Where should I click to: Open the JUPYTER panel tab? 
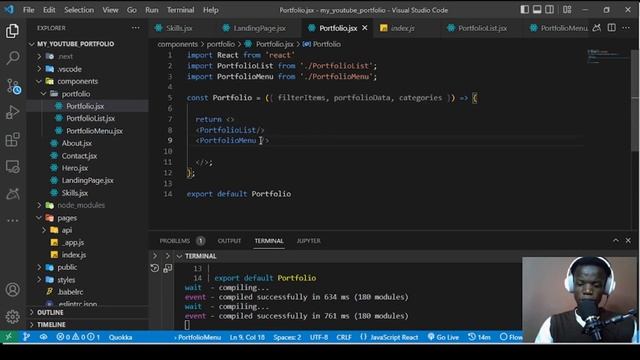click(309, 241)
